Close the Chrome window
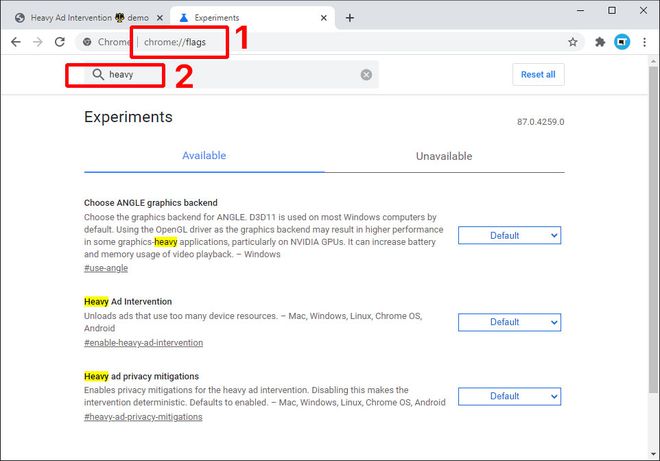The height and width of the screenshot is (461, 660). pos(643,11)
